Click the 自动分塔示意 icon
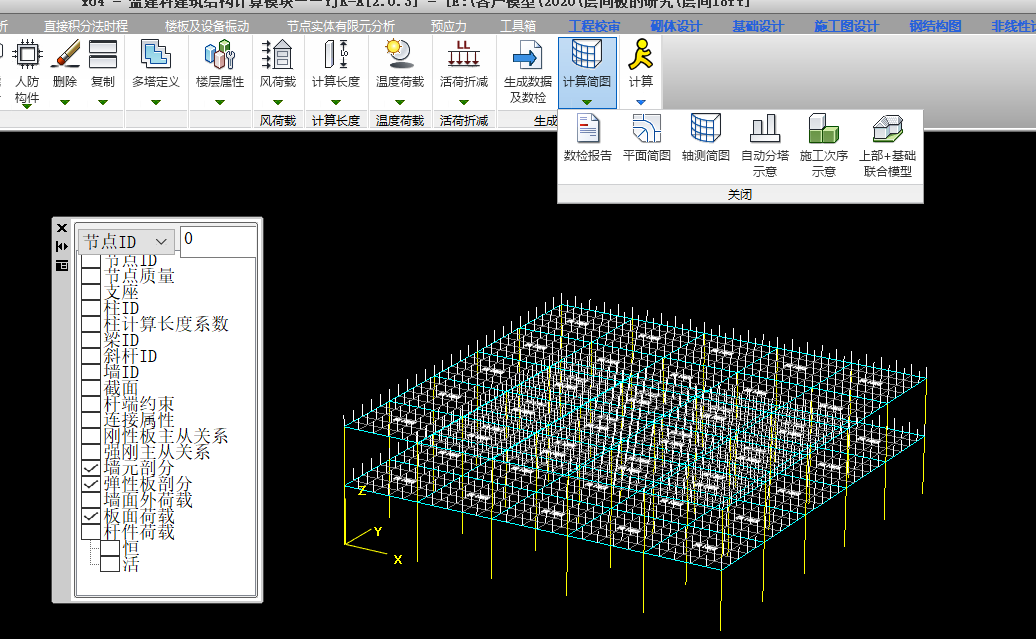Image resolution: width=1036 pixels, height=639 pixels. click(x=764, y=128)
